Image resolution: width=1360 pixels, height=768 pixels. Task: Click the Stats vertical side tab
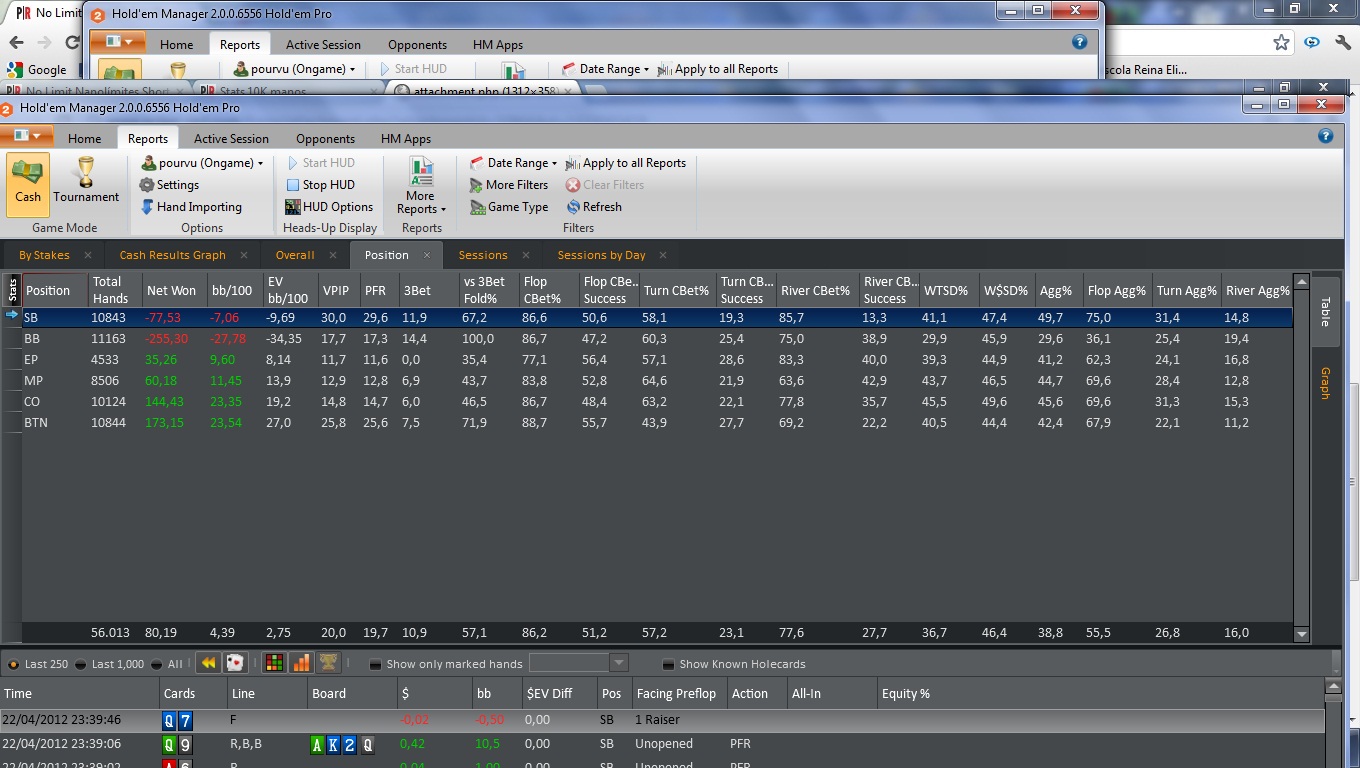12,290
